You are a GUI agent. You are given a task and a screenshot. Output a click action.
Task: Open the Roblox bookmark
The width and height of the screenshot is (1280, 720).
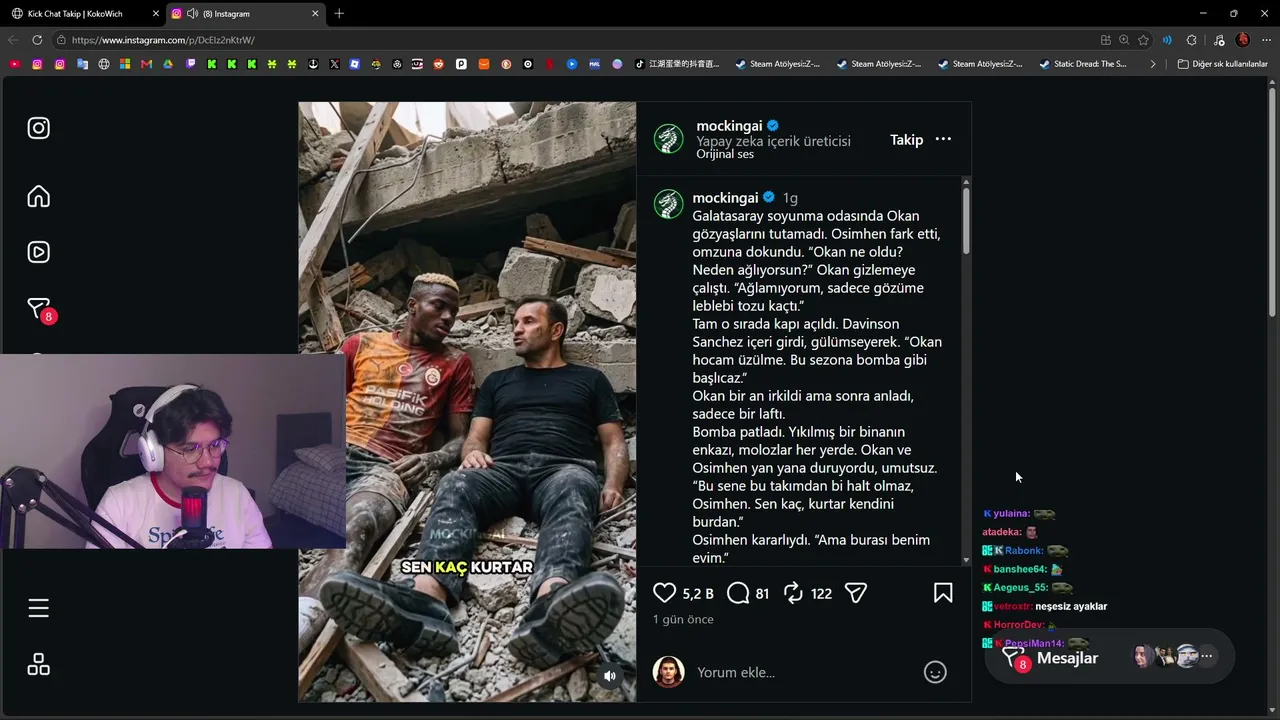[354, 64]
